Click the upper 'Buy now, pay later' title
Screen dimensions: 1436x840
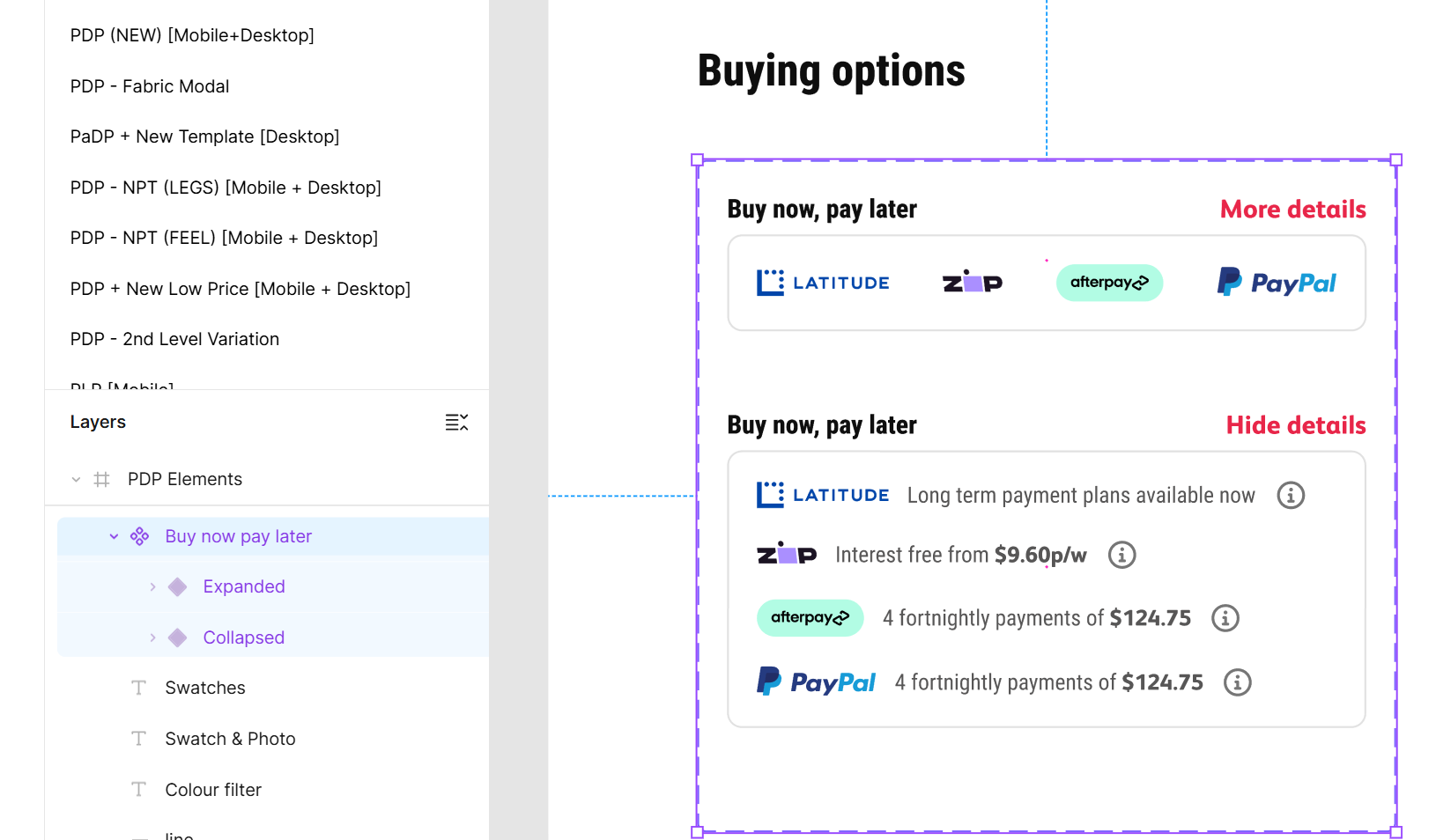[822, 210]
